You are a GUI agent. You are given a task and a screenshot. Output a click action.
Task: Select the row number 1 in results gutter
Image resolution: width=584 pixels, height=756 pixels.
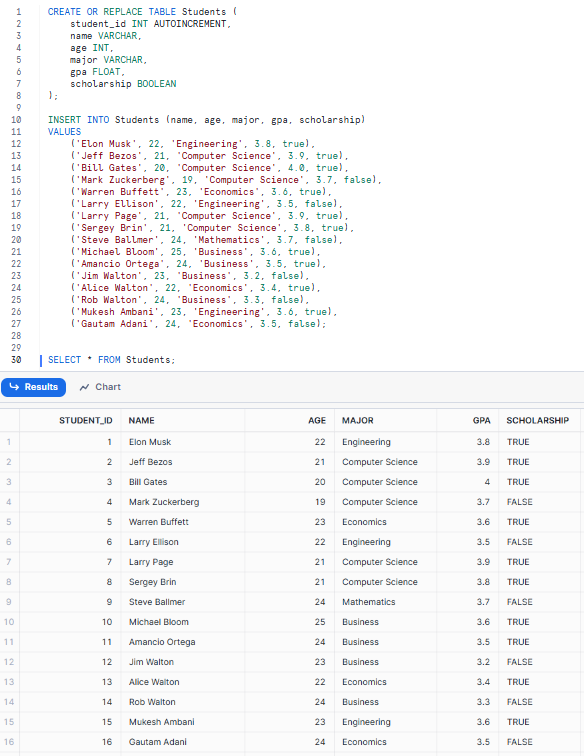pyautogui.click(x=9, y=442)
